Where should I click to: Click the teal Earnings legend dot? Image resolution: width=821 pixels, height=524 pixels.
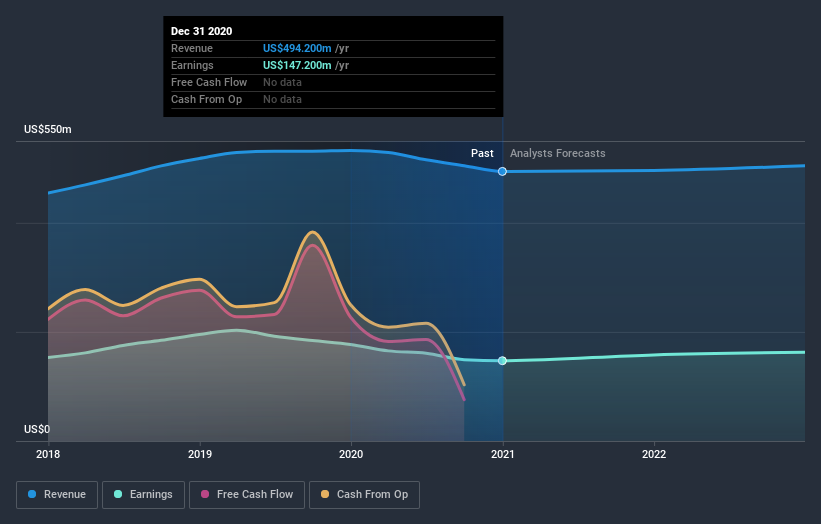[118, 494]
